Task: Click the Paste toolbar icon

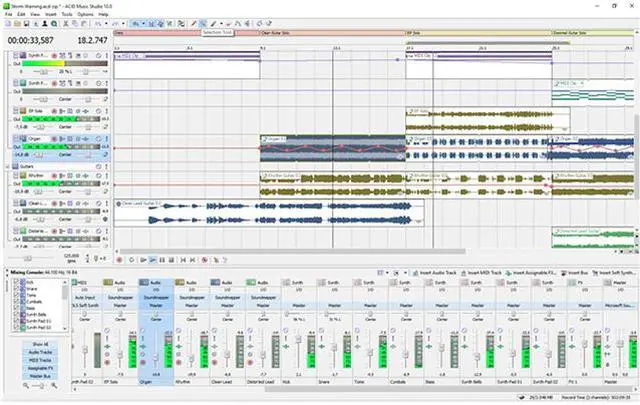Action: click(x=84, y=24)
